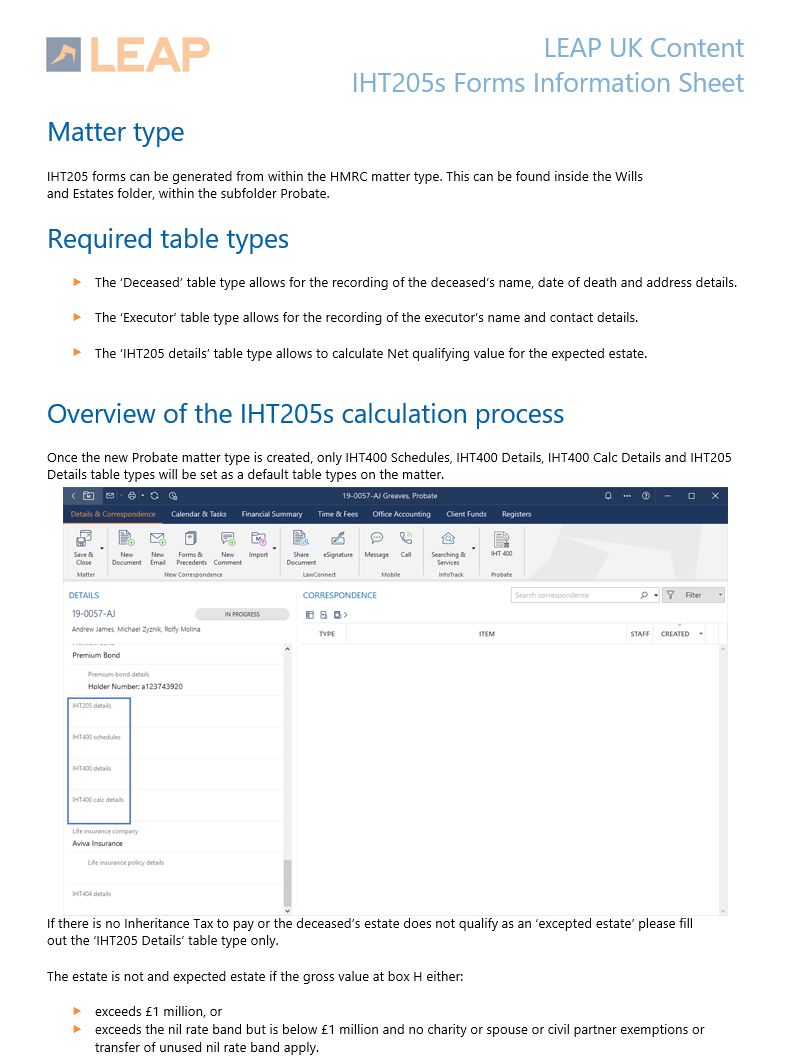Viewport: 791px width, 1061px height.
Task: Open the Financial Summary tab
Action: (272, 514)
